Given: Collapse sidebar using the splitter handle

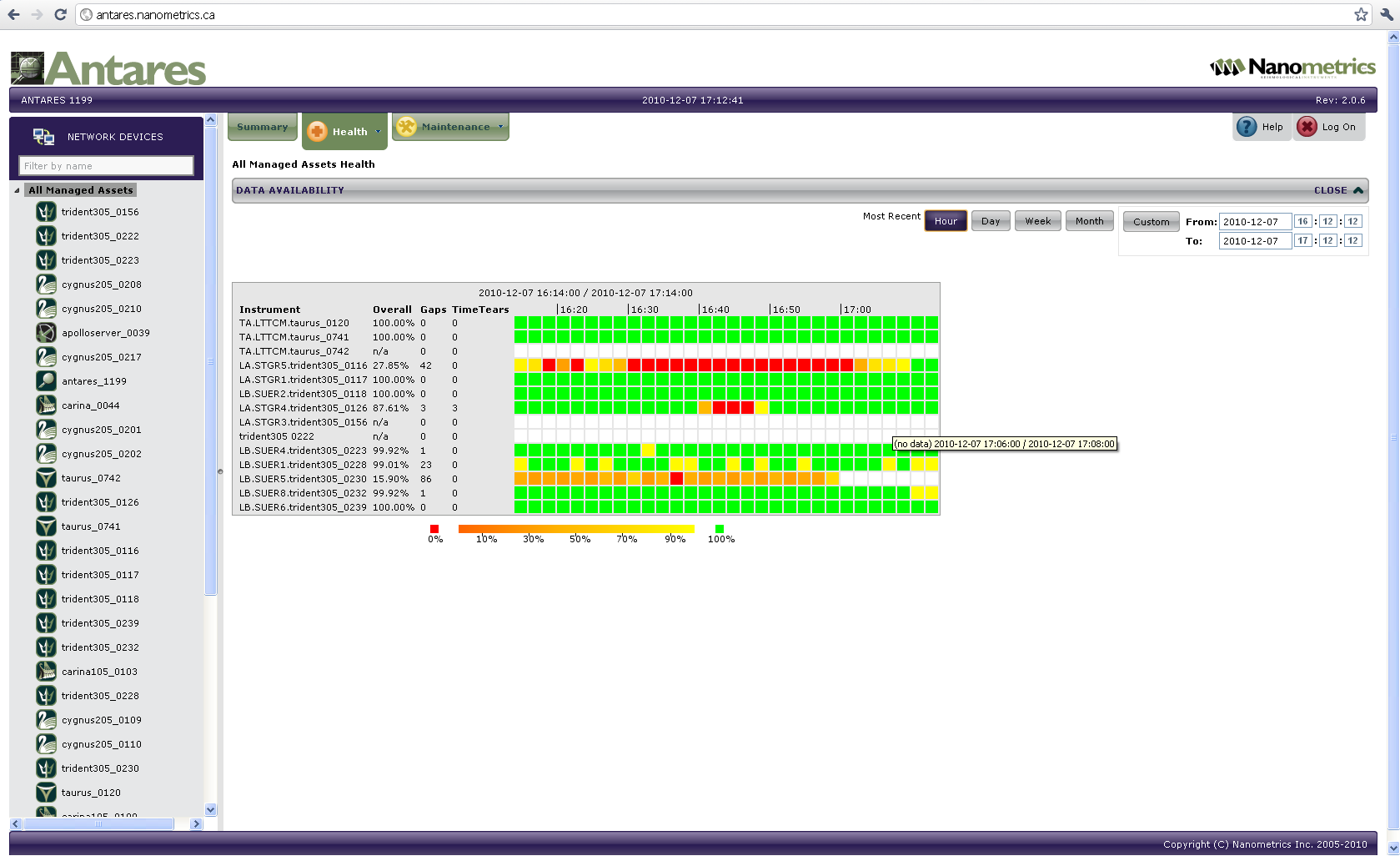Looking at the screenshot, I should 220,471.
